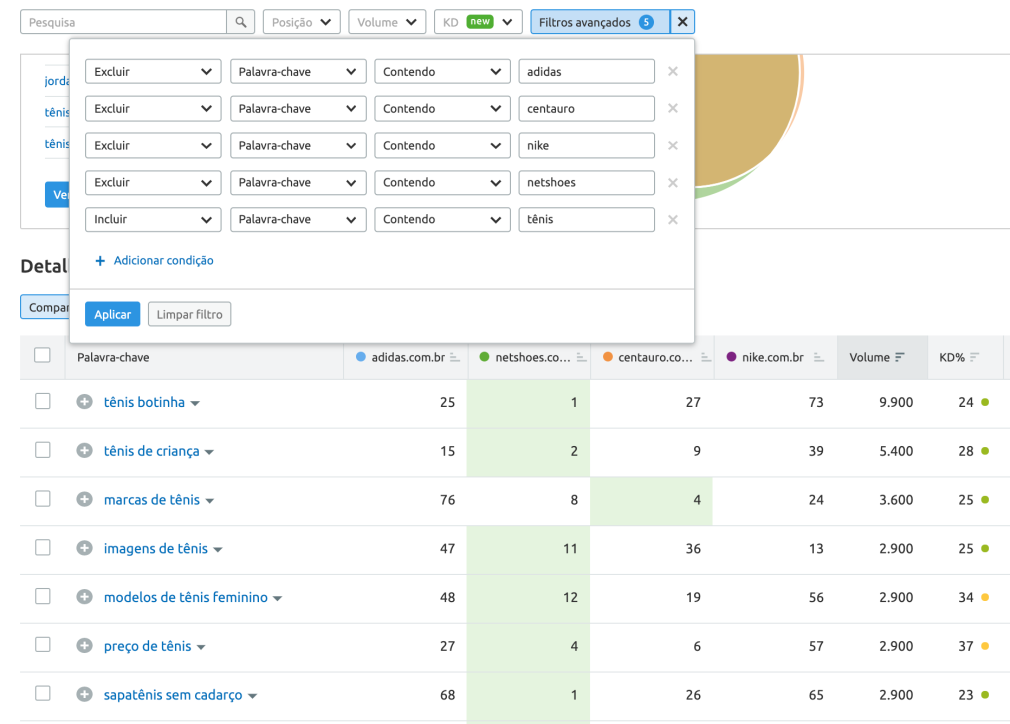
Task: Click the plus icon for preço de tênis
Action: click(84, 645)
